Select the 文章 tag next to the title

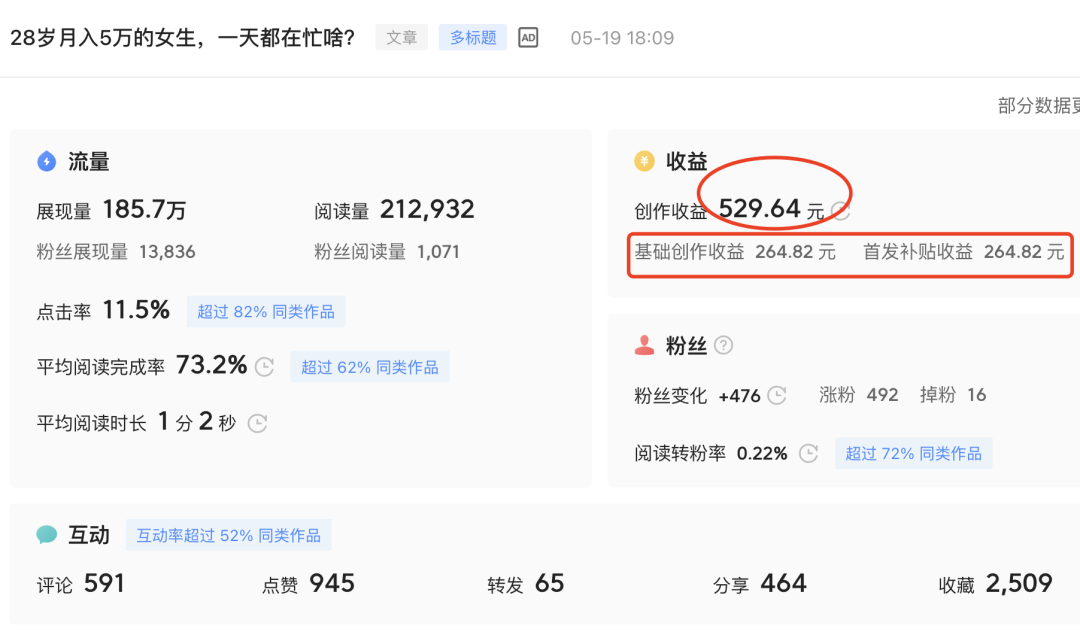click(x=402, y=38)
